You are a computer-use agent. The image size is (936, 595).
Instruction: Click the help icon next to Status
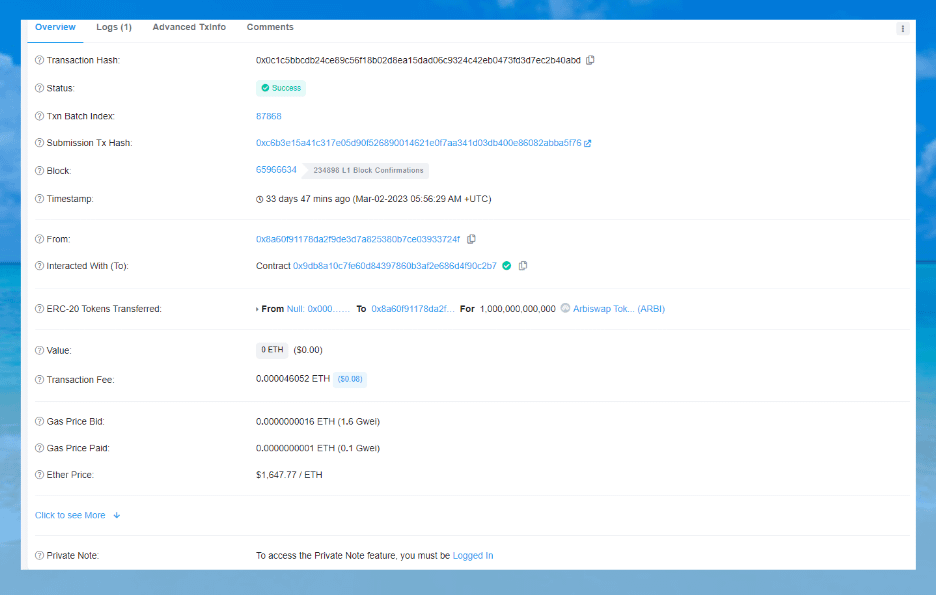pos(39,88)
